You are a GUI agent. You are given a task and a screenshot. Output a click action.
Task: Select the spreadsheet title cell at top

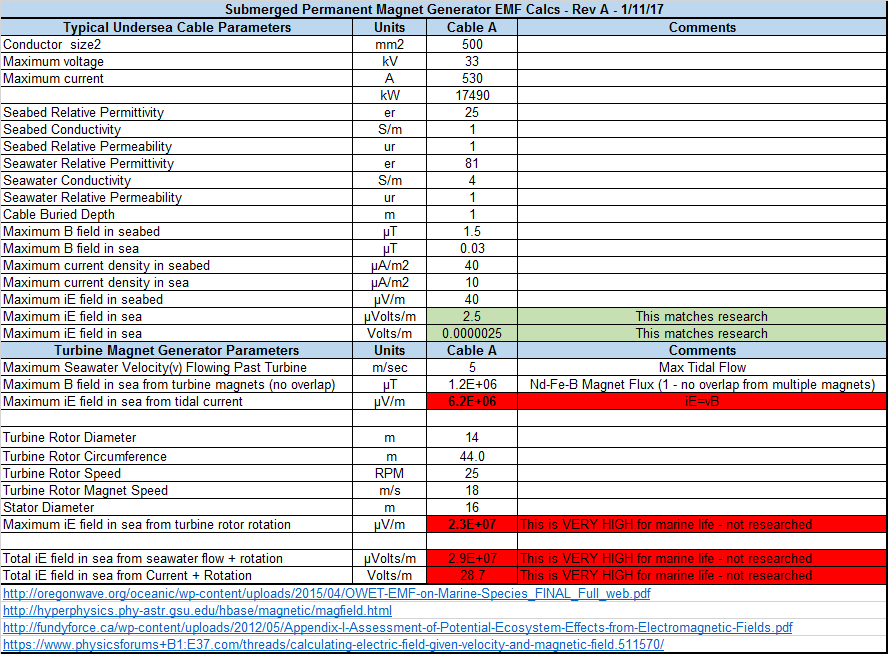click(444, 9)
